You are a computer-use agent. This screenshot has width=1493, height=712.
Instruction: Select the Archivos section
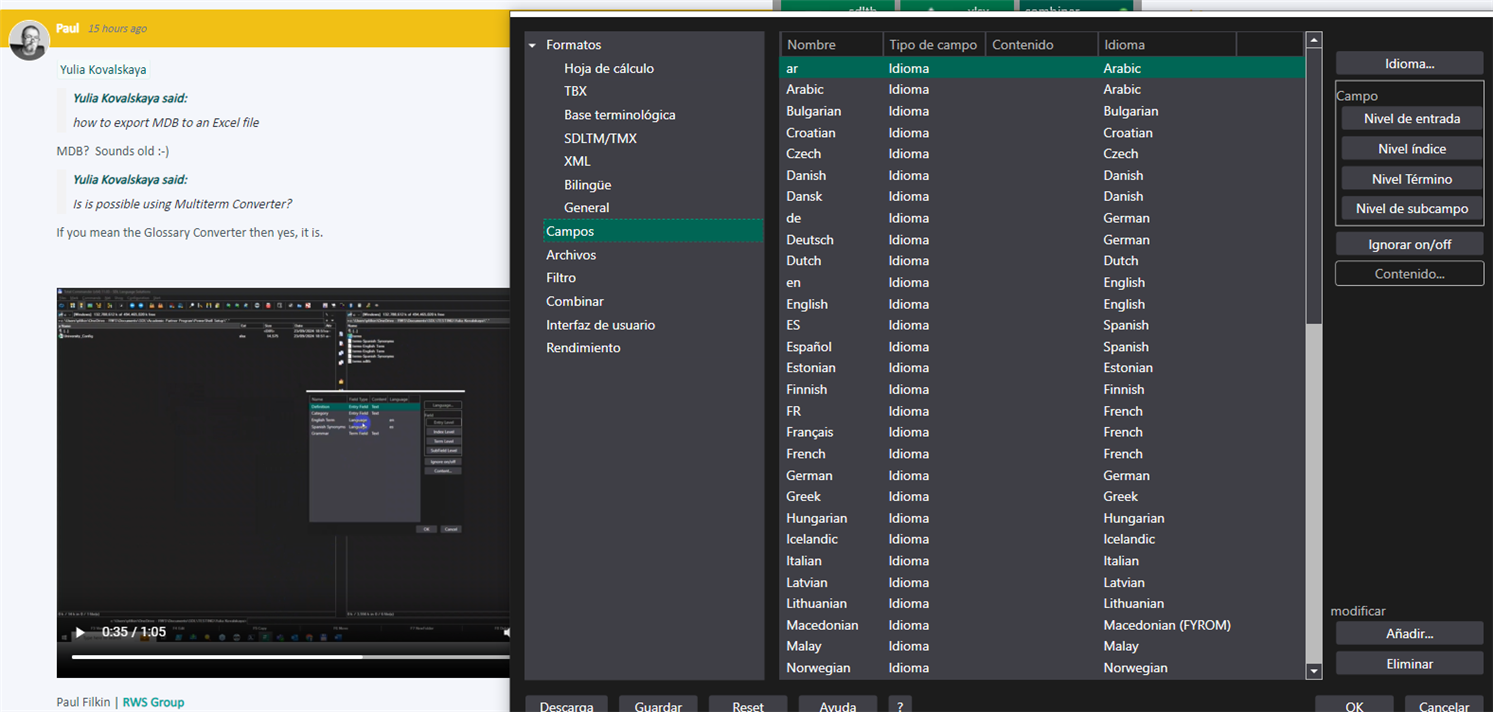(x=570, y=254)
